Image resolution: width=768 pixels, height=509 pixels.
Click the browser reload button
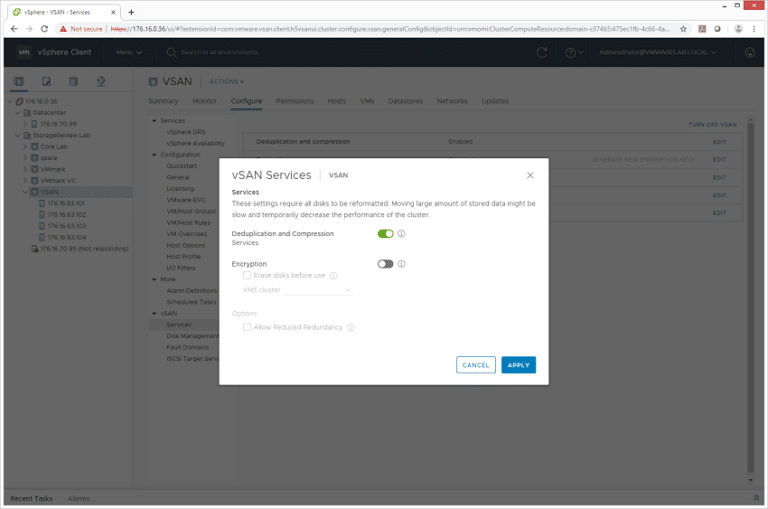44,29
